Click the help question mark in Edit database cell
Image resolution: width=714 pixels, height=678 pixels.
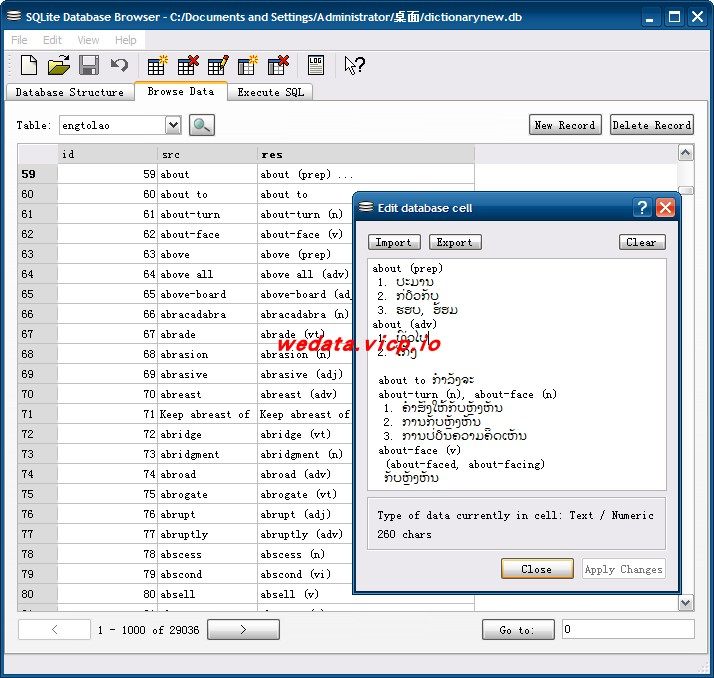(x=642, y=208)
